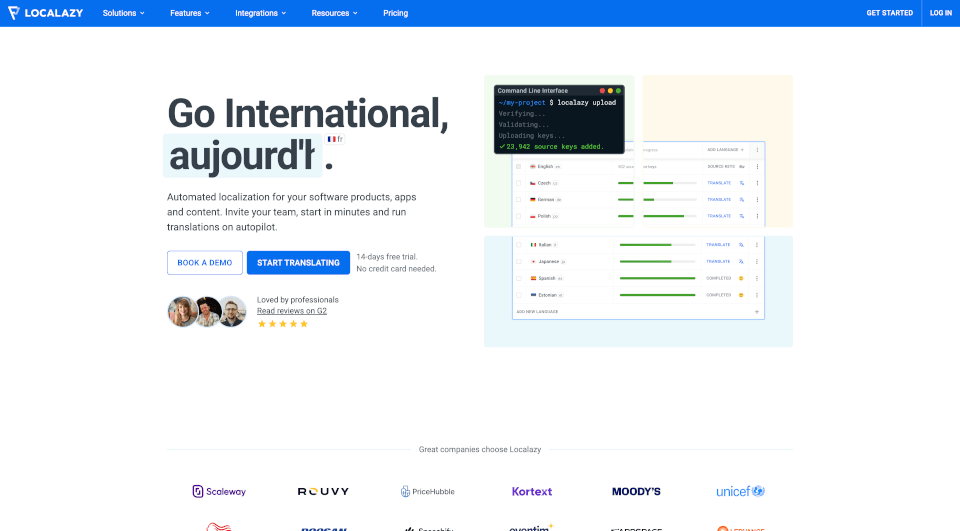Open the Resources navigation menu

click(x=335, y=13)
